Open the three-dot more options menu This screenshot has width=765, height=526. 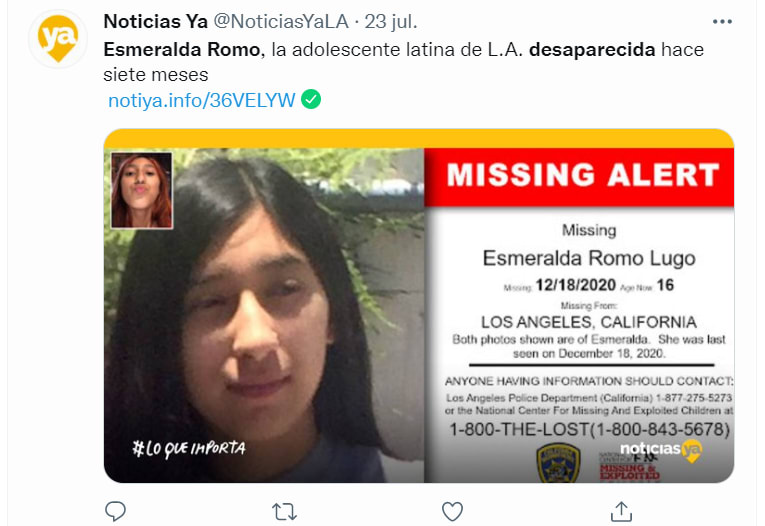(722, 21)
